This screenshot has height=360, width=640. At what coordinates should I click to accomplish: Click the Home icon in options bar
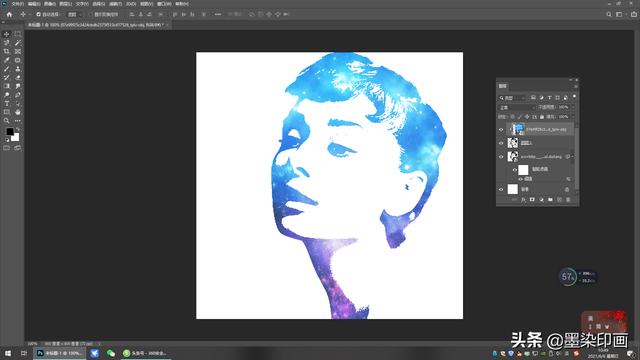click(9, 14)
